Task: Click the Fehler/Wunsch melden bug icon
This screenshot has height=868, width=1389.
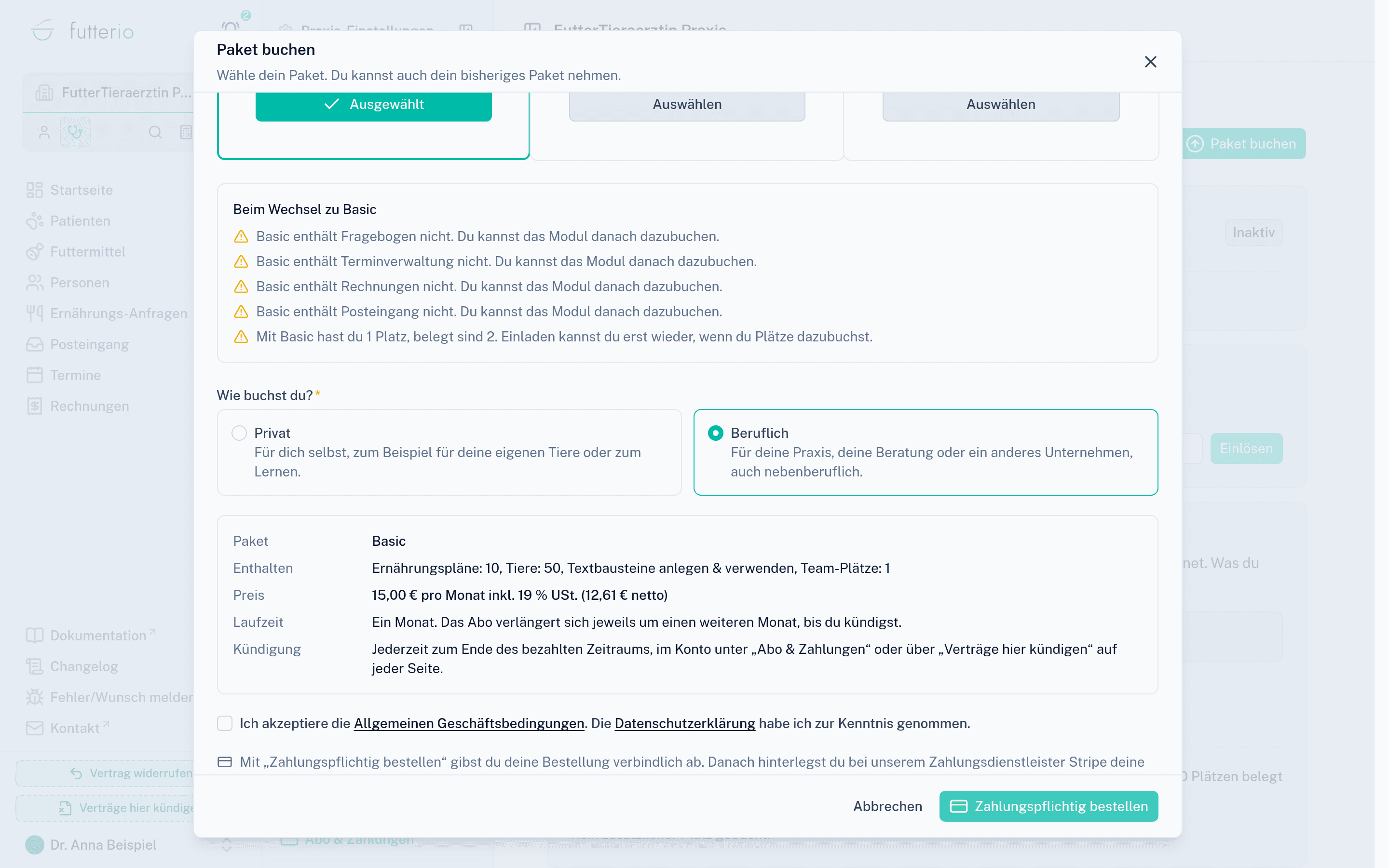Action: [x=34, y=697]
